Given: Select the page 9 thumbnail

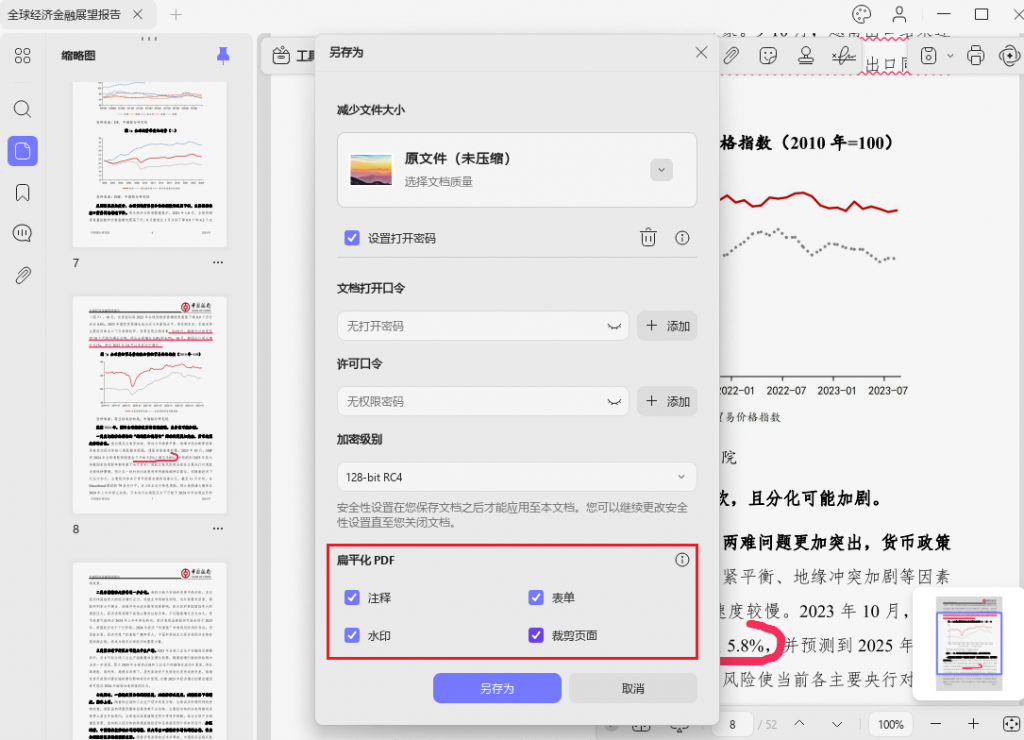Looking at the screenshot, I should [x=150, y=651].
